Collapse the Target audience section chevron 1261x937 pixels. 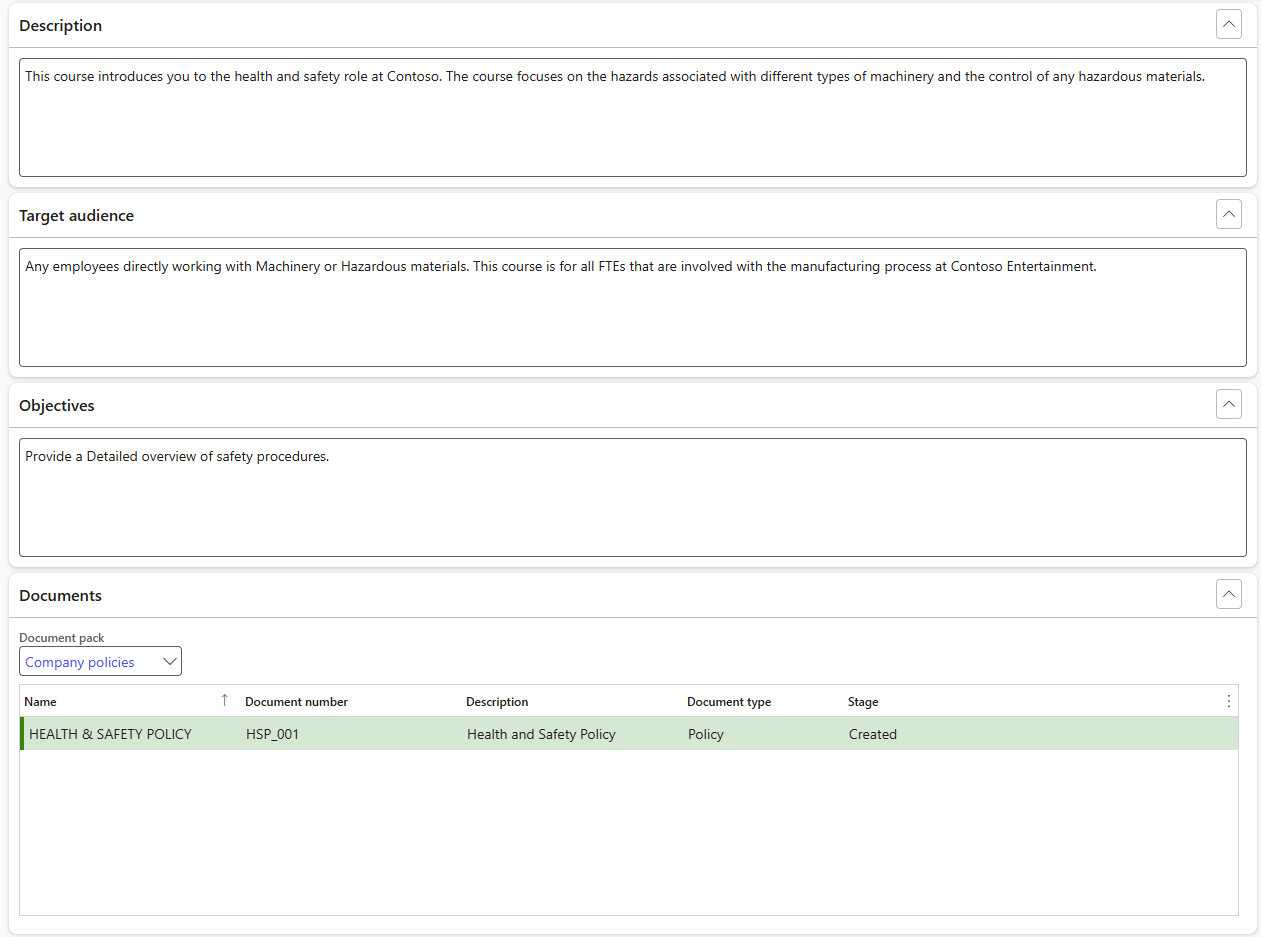pyautogui.click(x=1228, y=215)
